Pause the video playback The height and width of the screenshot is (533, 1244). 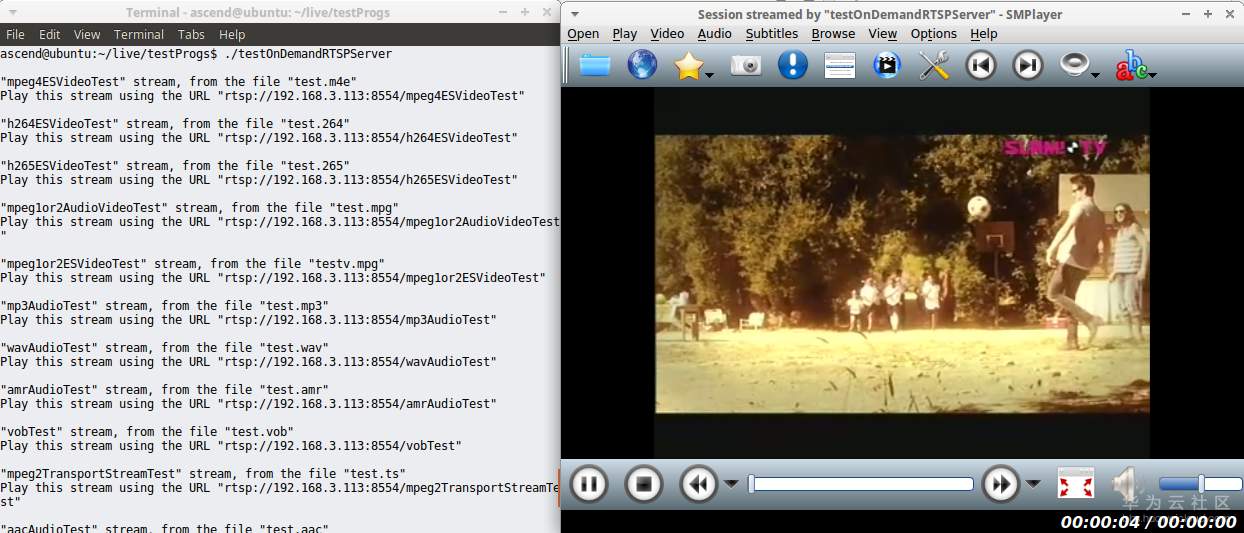coord(589,485)
